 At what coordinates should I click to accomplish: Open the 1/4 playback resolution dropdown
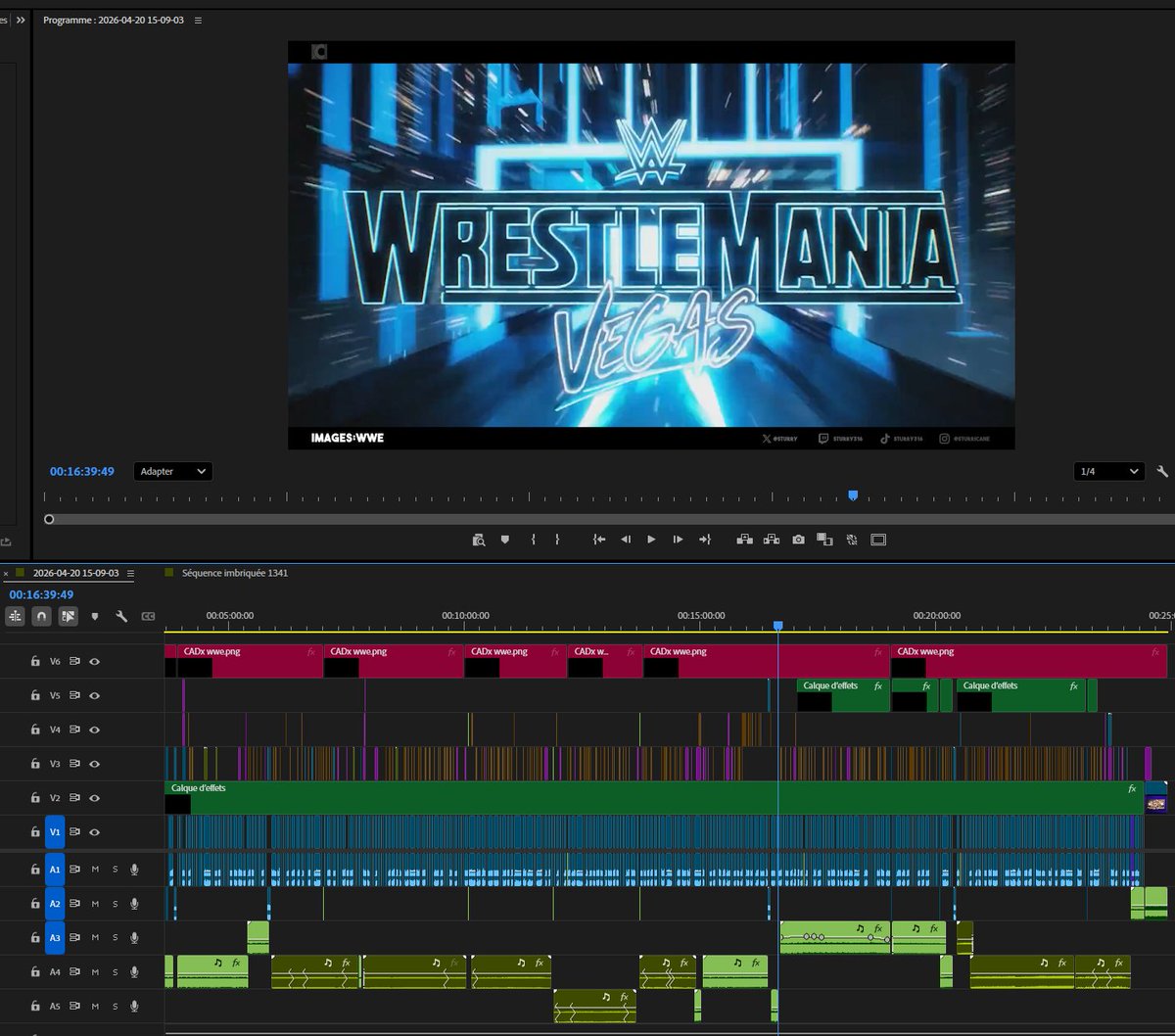point(1108,471)
